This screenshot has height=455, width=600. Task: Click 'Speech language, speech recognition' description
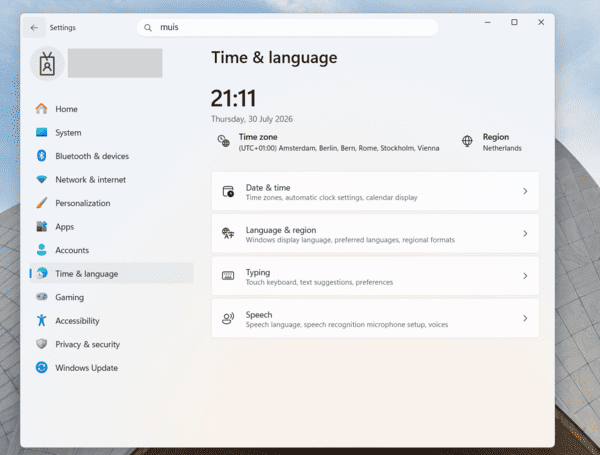click(347, 325)
